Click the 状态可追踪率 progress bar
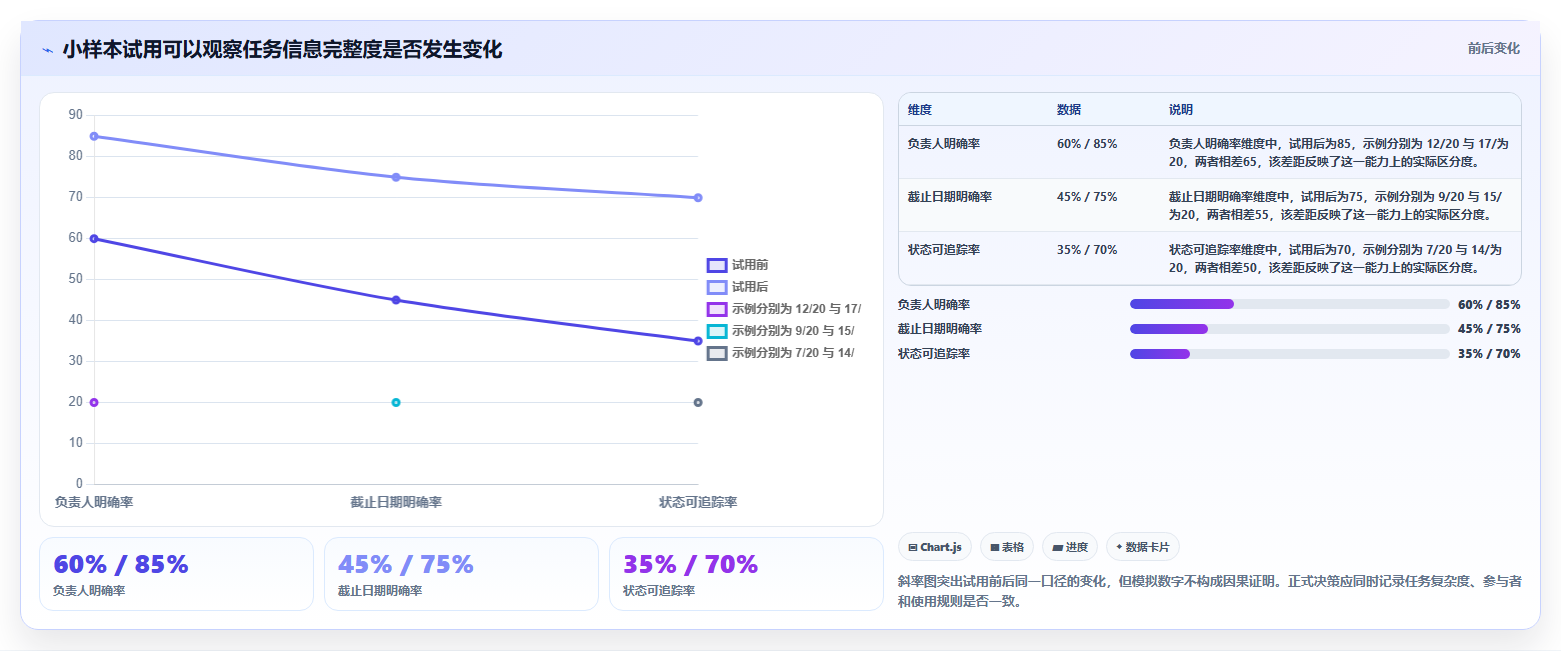 (x=1289, y=354)
